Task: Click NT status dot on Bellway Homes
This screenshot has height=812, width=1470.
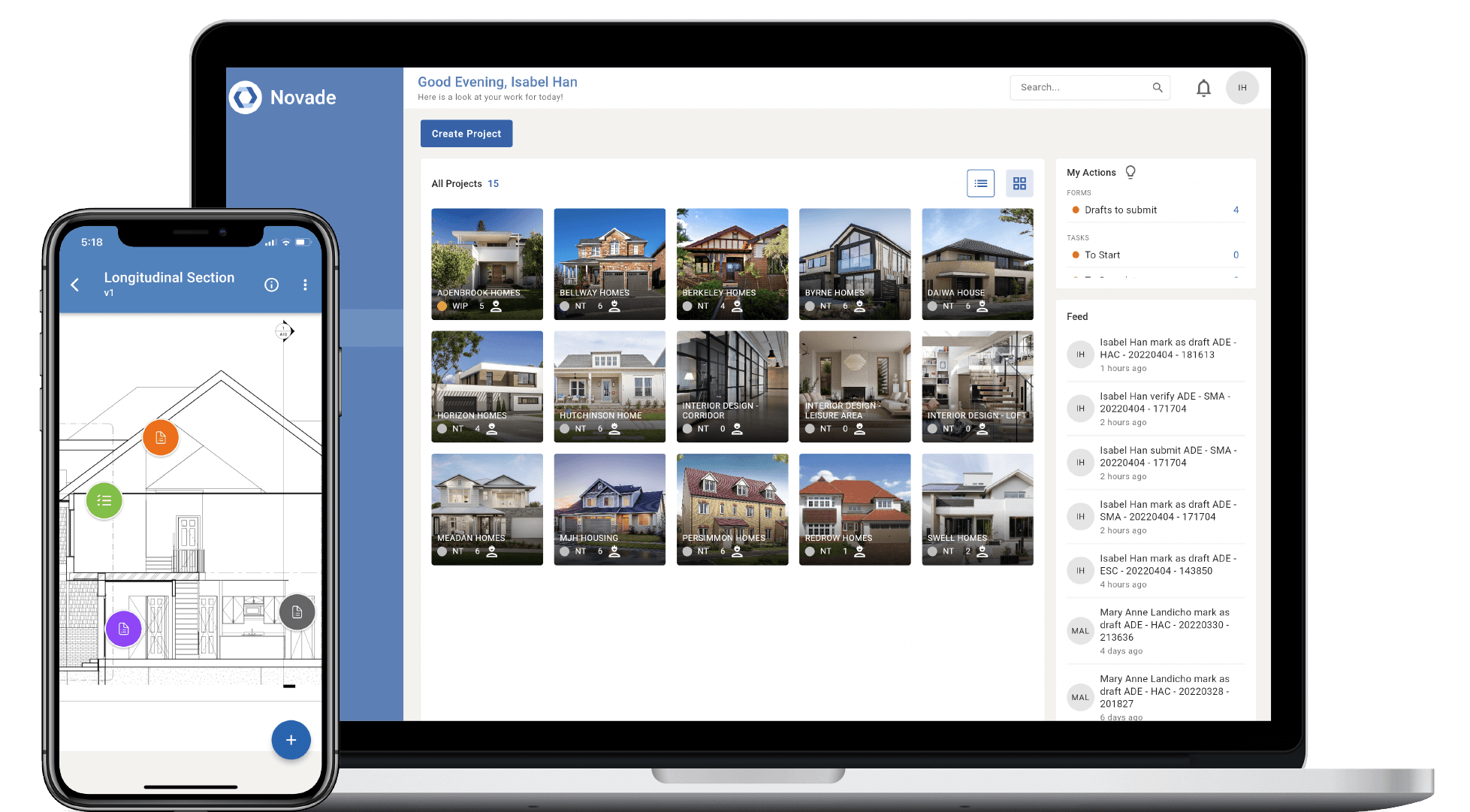Action: (x=565, y=306)
